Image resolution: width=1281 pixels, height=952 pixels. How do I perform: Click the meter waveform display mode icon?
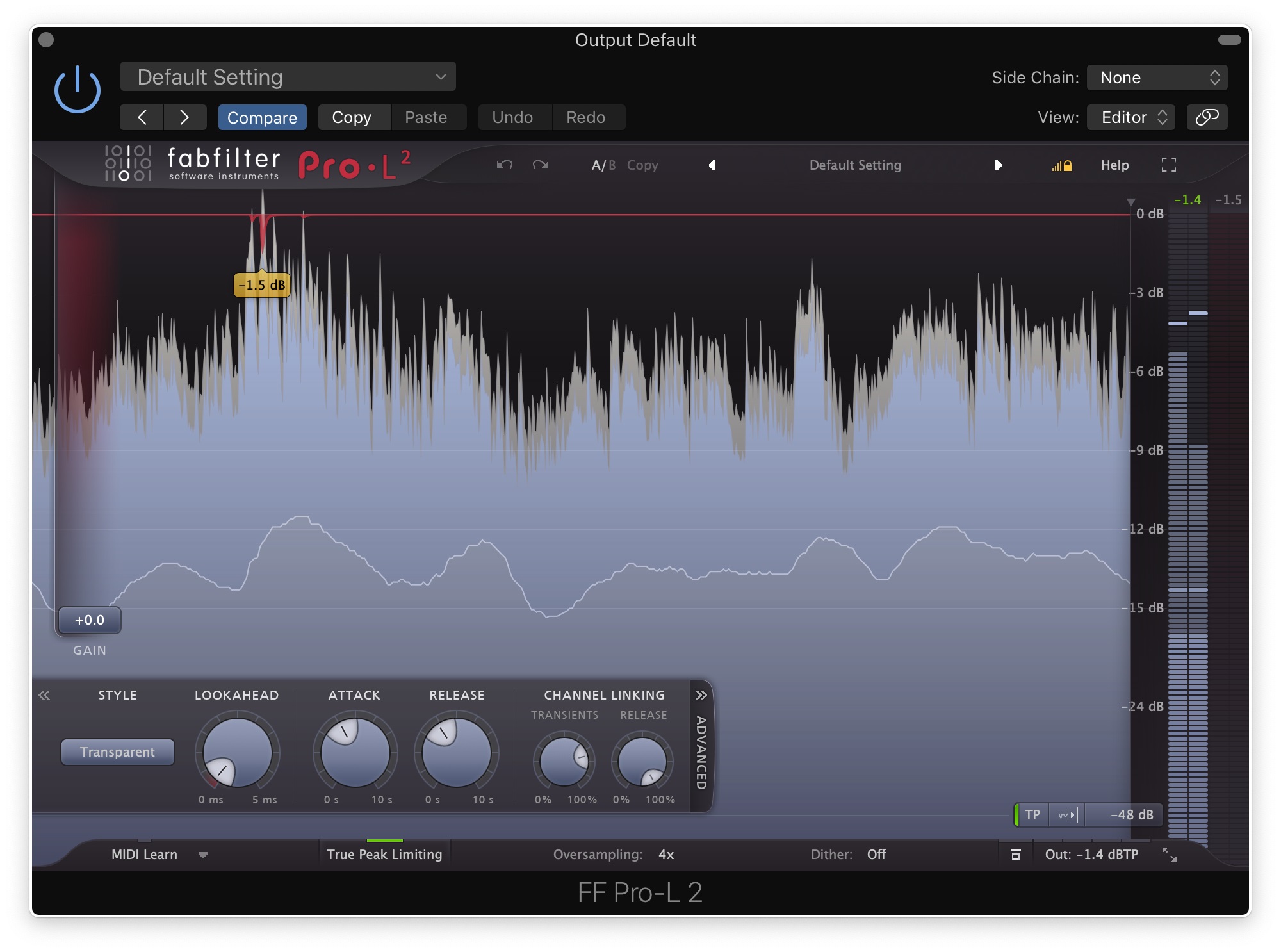[1068, 815]
